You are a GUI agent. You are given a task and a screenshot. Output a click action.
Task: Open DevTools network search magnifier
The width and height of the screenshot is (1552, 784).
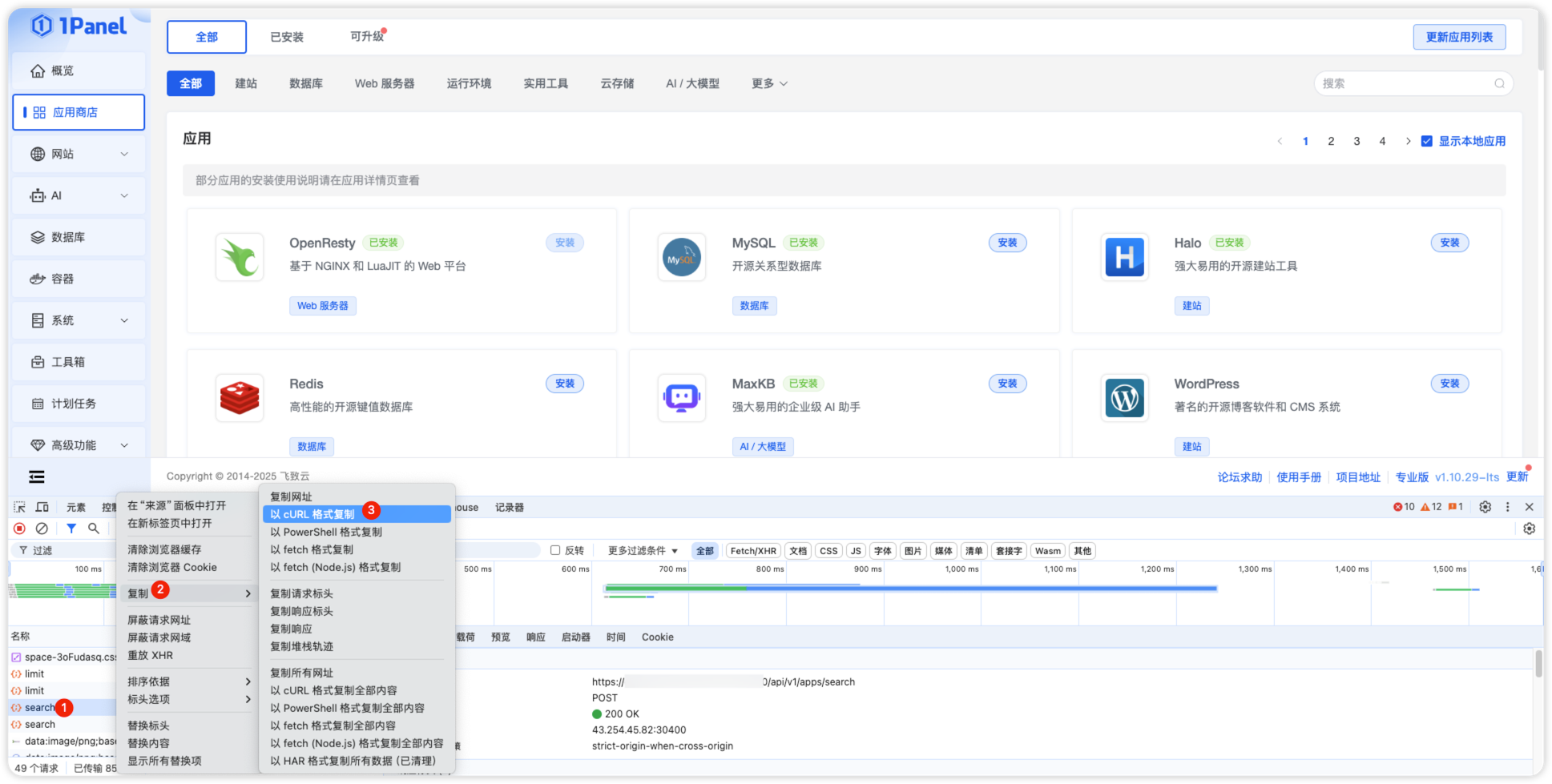click(x=94, y=529)
